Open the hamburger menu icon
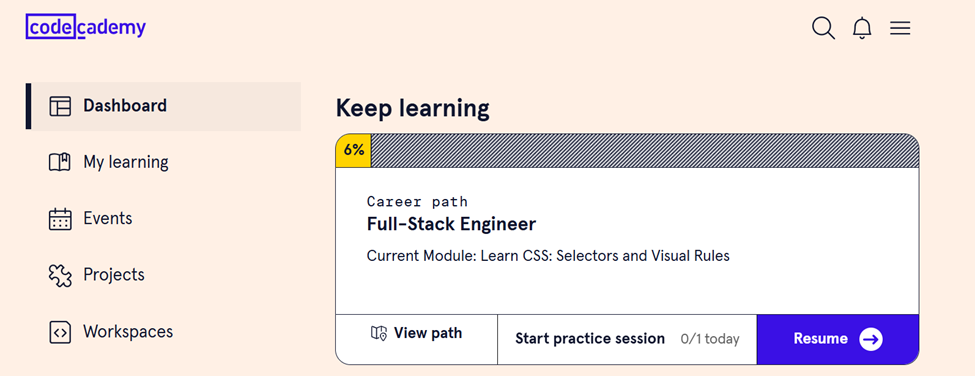Screen dimensions: 975x376 click(900, 28)
